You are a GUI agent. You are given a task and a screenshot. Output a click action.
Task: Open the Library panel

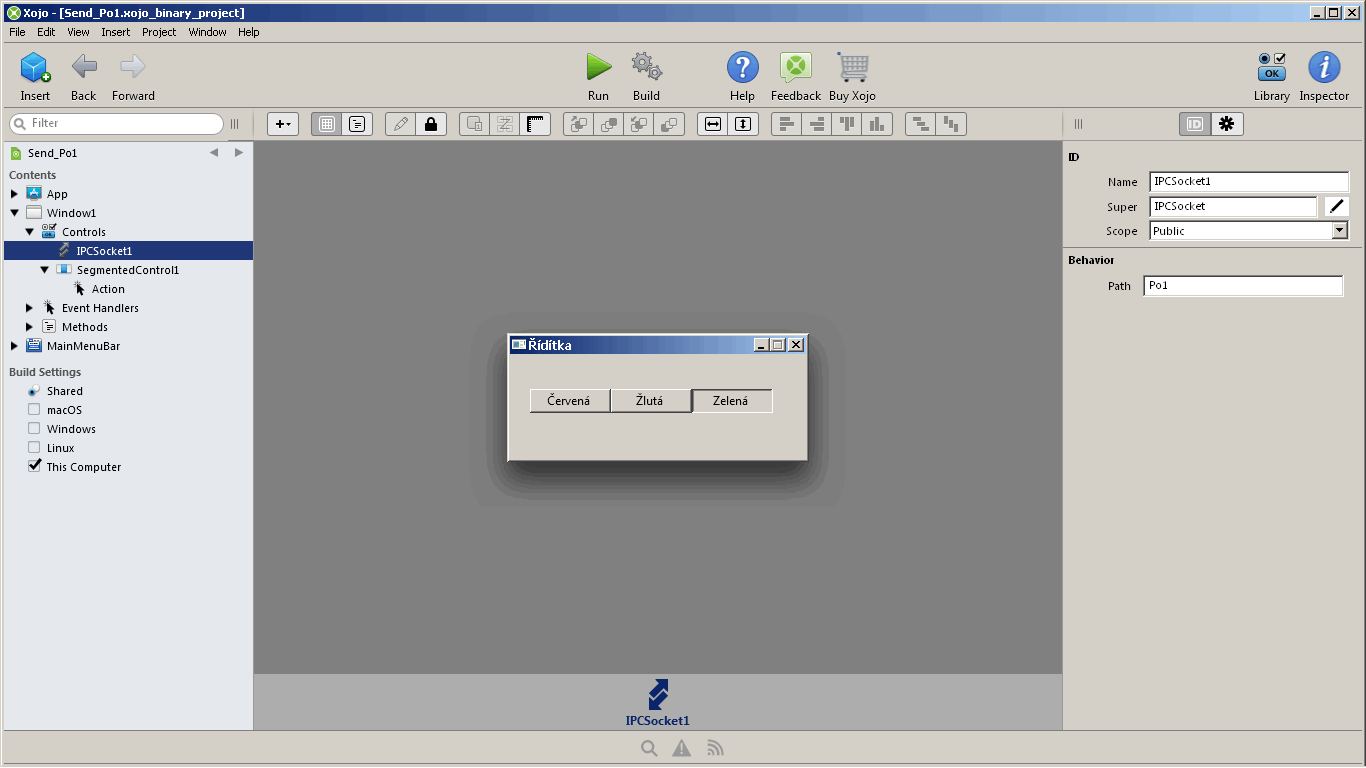point(1271,68)
